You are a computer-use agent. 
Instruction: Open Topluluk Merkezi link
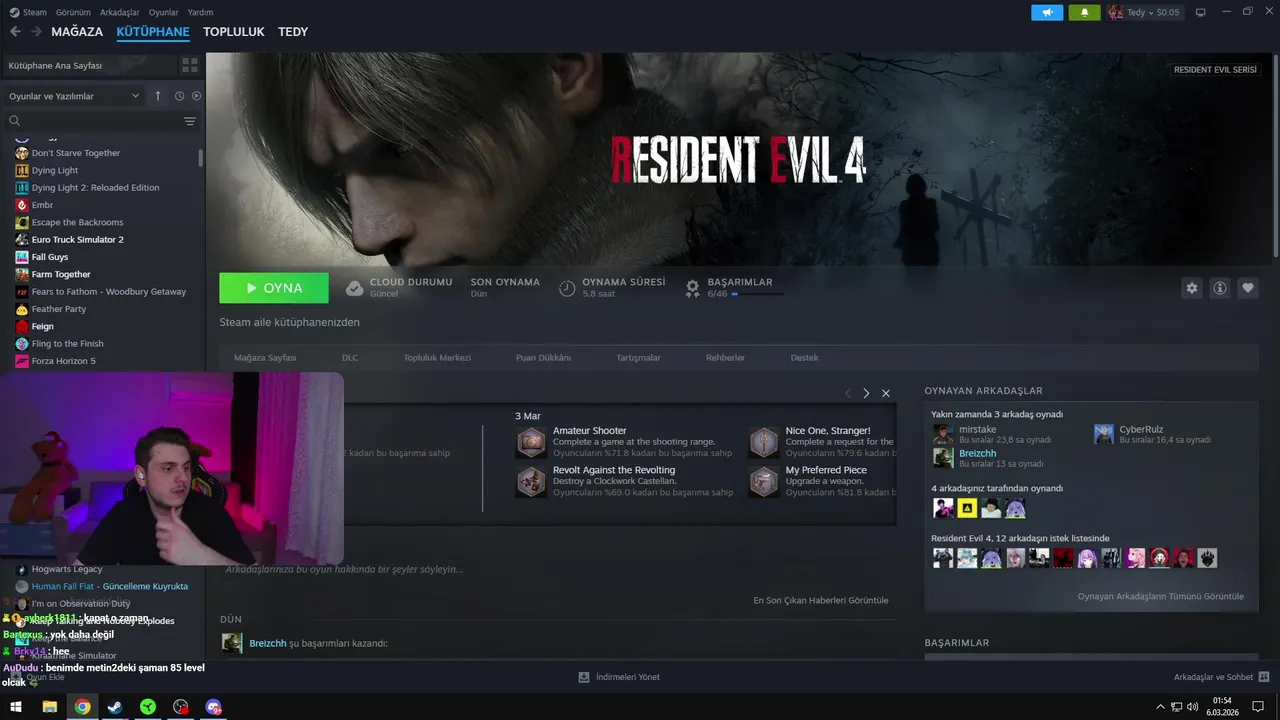tap(437, 358)
